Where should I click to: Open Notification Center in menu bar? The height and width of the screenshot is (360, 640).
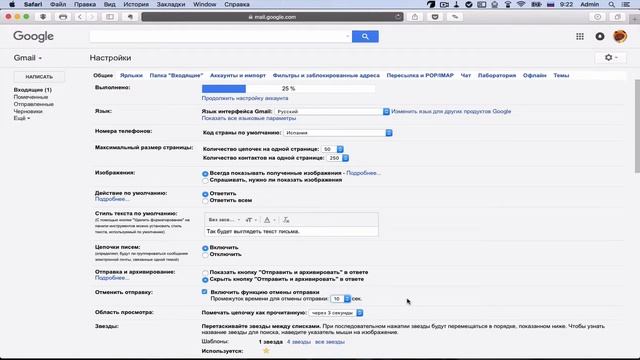(x=626, y=4)
